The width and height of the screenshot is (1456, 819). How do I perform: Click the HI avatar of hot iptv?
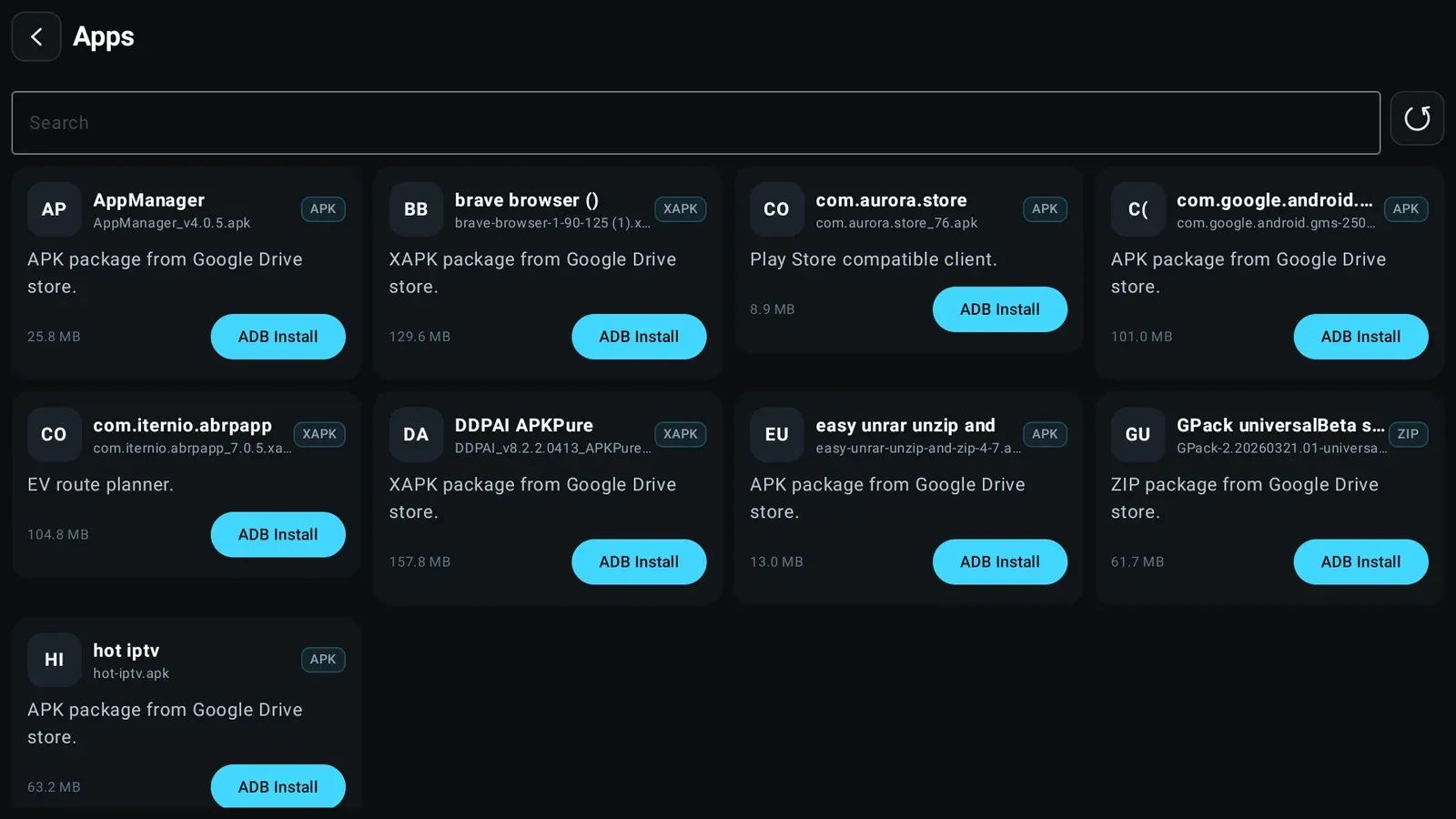54,660
